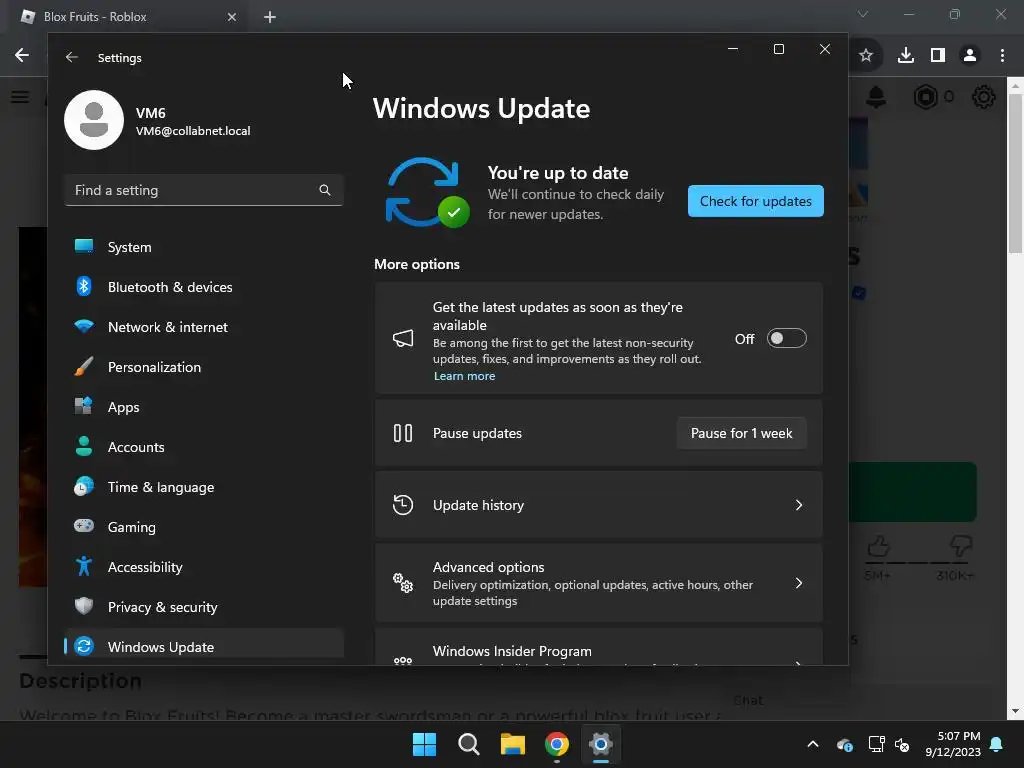
Task: Select the Blox Fruits - Roblox tab
Action: point(127,17)
